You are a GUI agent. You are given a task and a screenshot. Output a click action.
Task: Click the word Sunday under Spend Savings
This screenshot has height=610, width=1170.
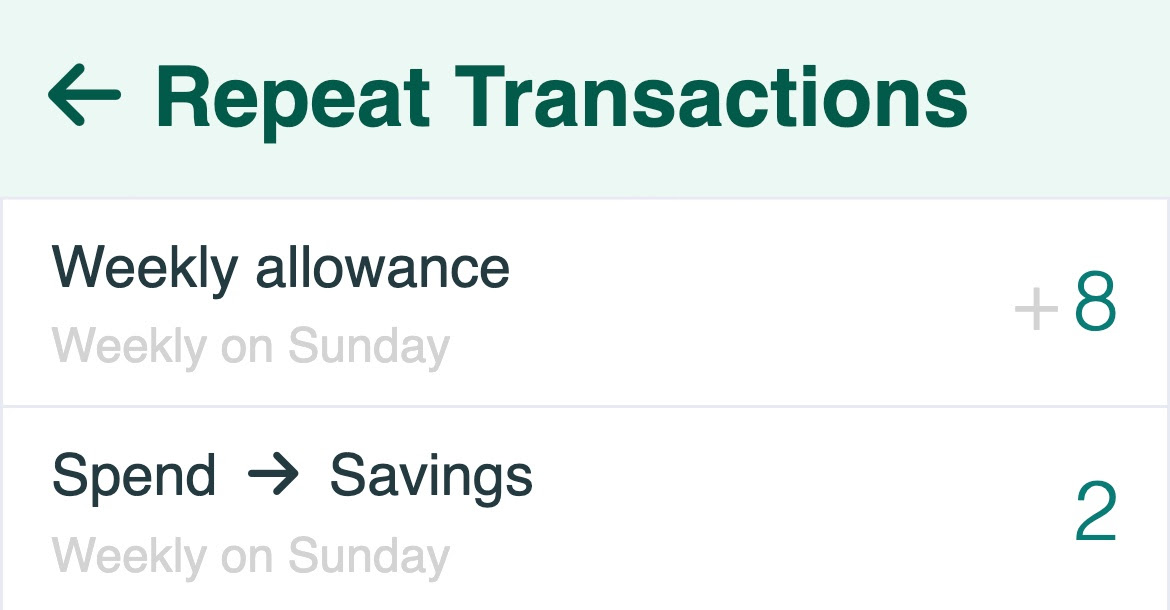(368, 556)
